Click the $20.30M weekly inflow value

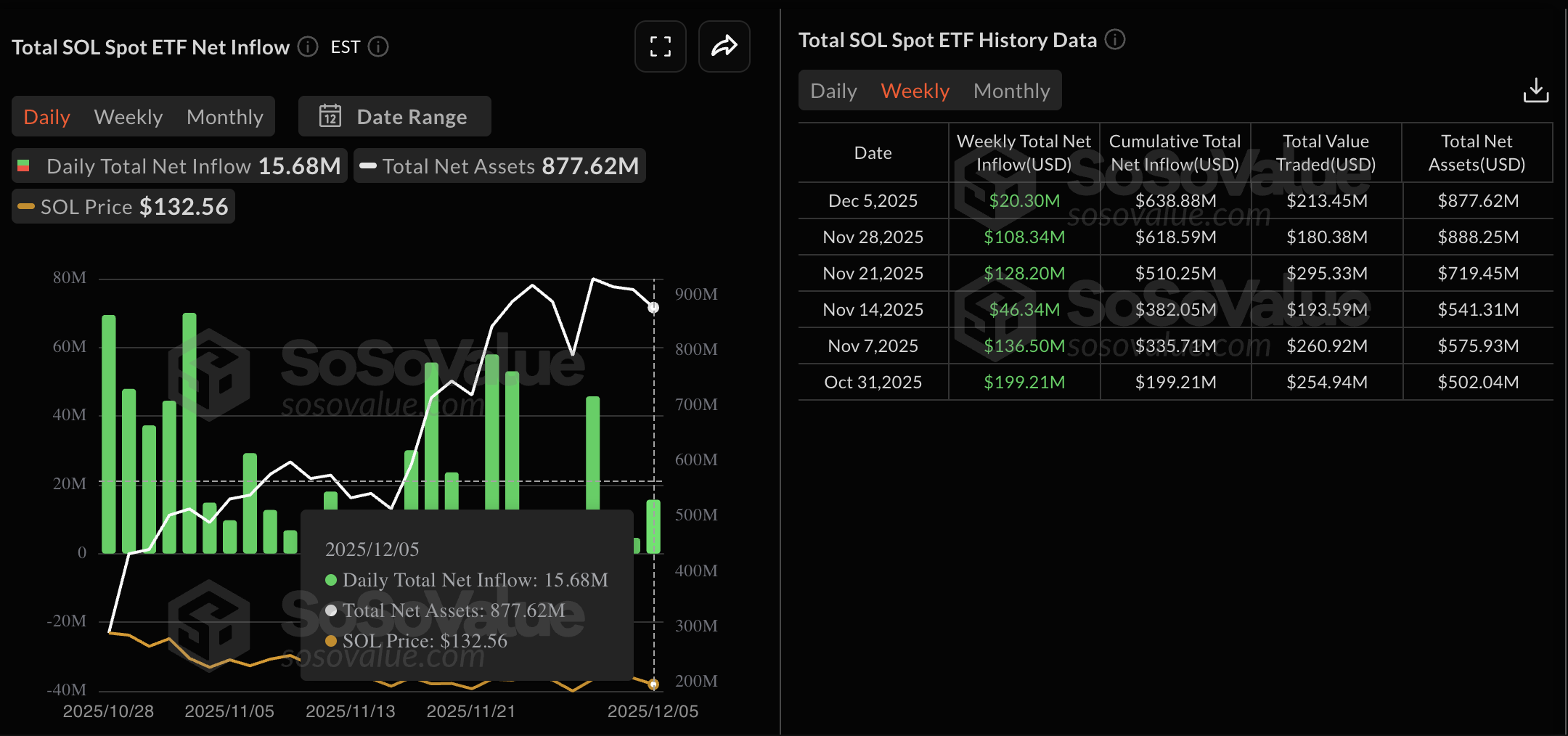[x=1024, y=200]
